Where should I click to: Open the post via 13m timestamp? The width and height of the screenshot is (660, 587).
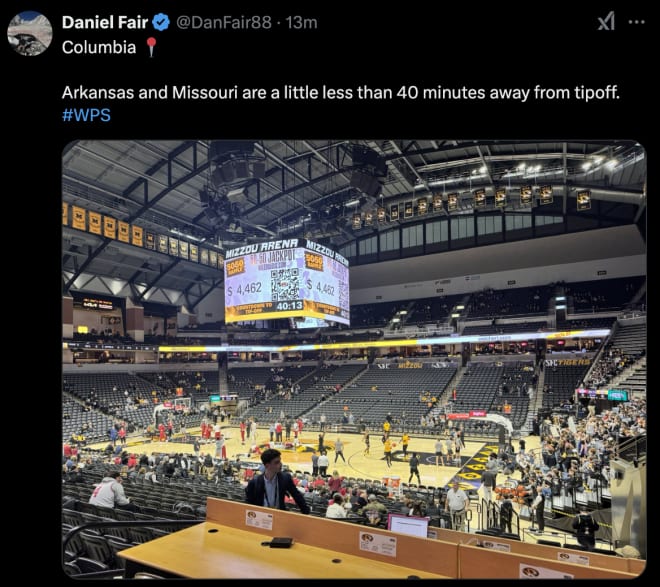pyautogui.click(x=301, y=22)
